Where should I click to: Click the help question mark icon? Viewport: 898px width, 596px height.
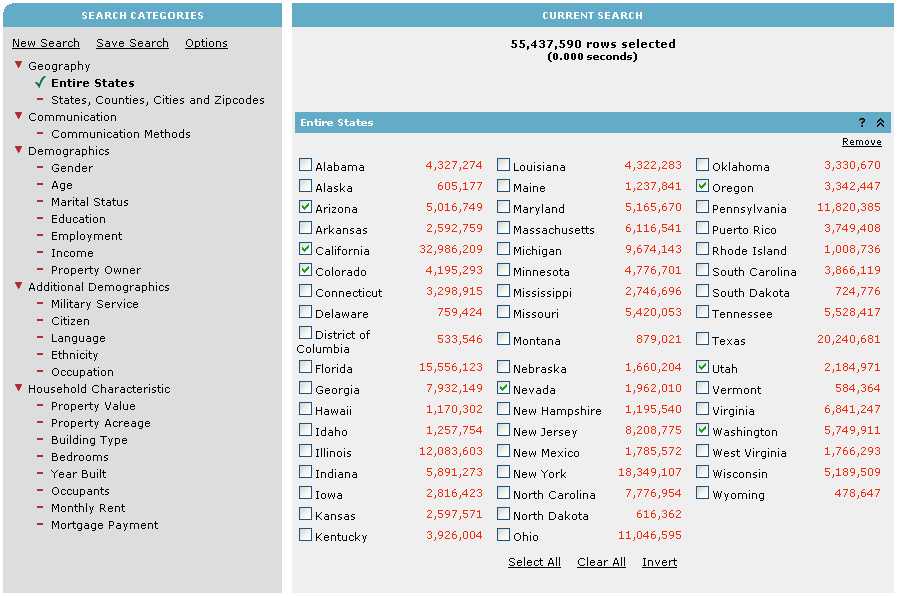click(862, 123)
